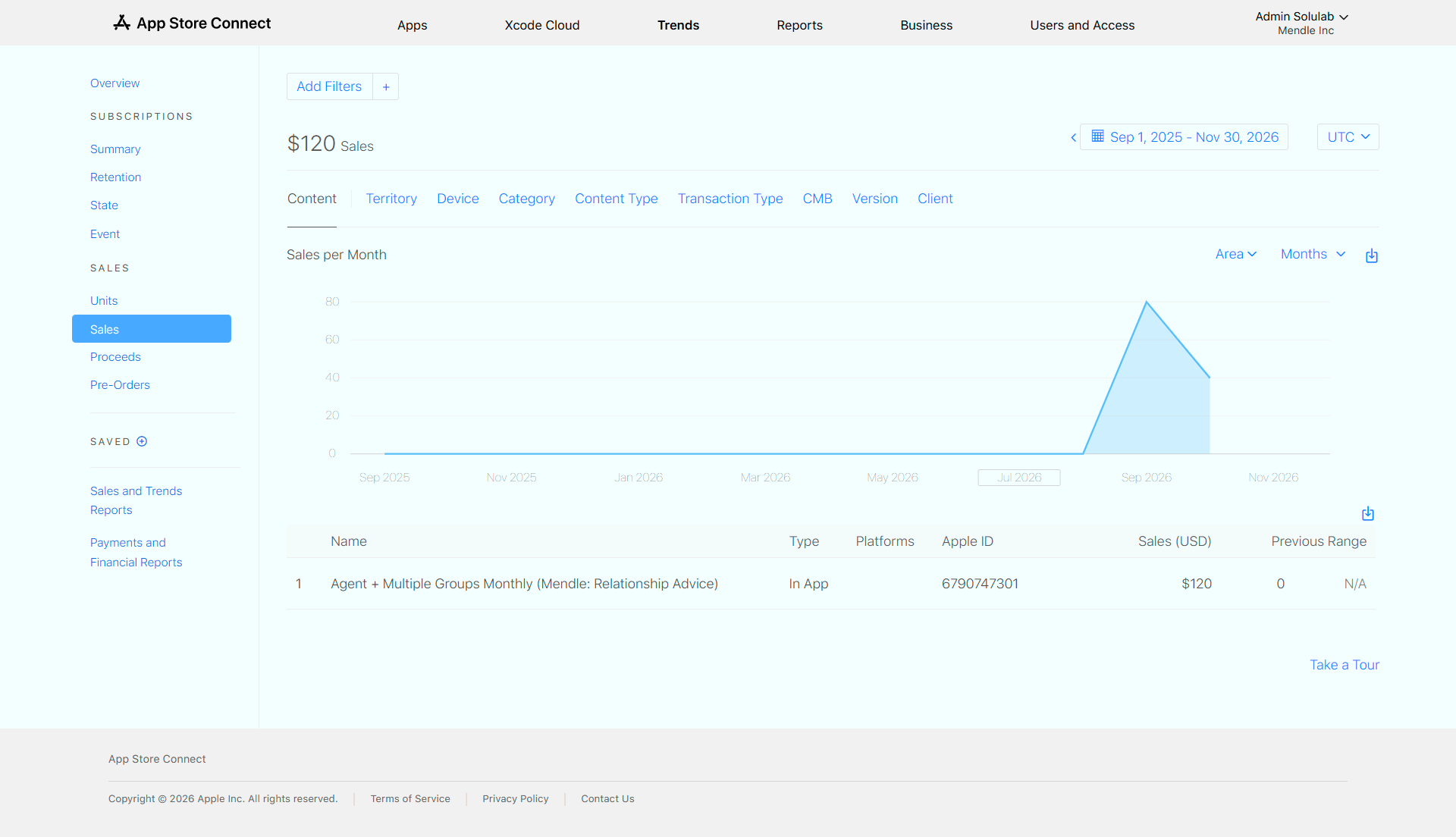Click the Jul 2026 chart axis marker

tap(1019, 478)
